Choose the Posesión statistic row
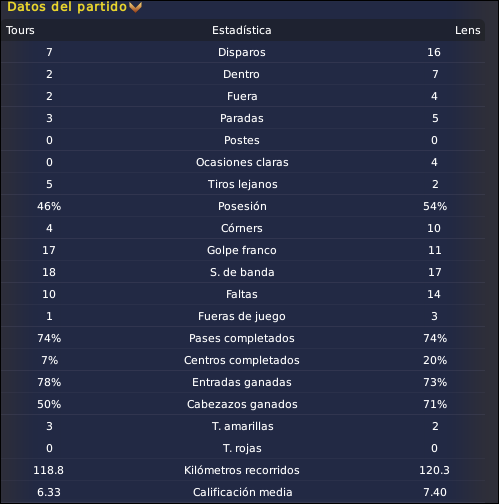 pos(243,206)
